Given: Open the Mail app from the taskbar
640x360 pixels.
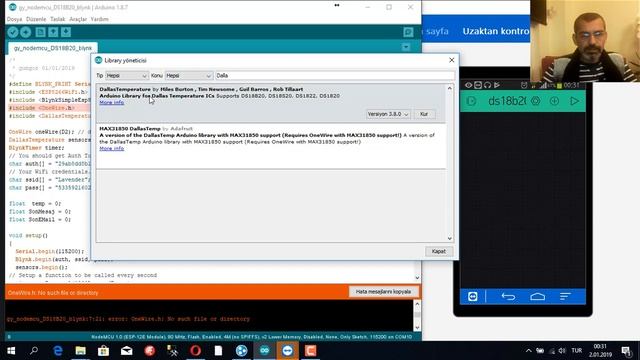Looking at the screenshot, I should click(x=127, y=351).
